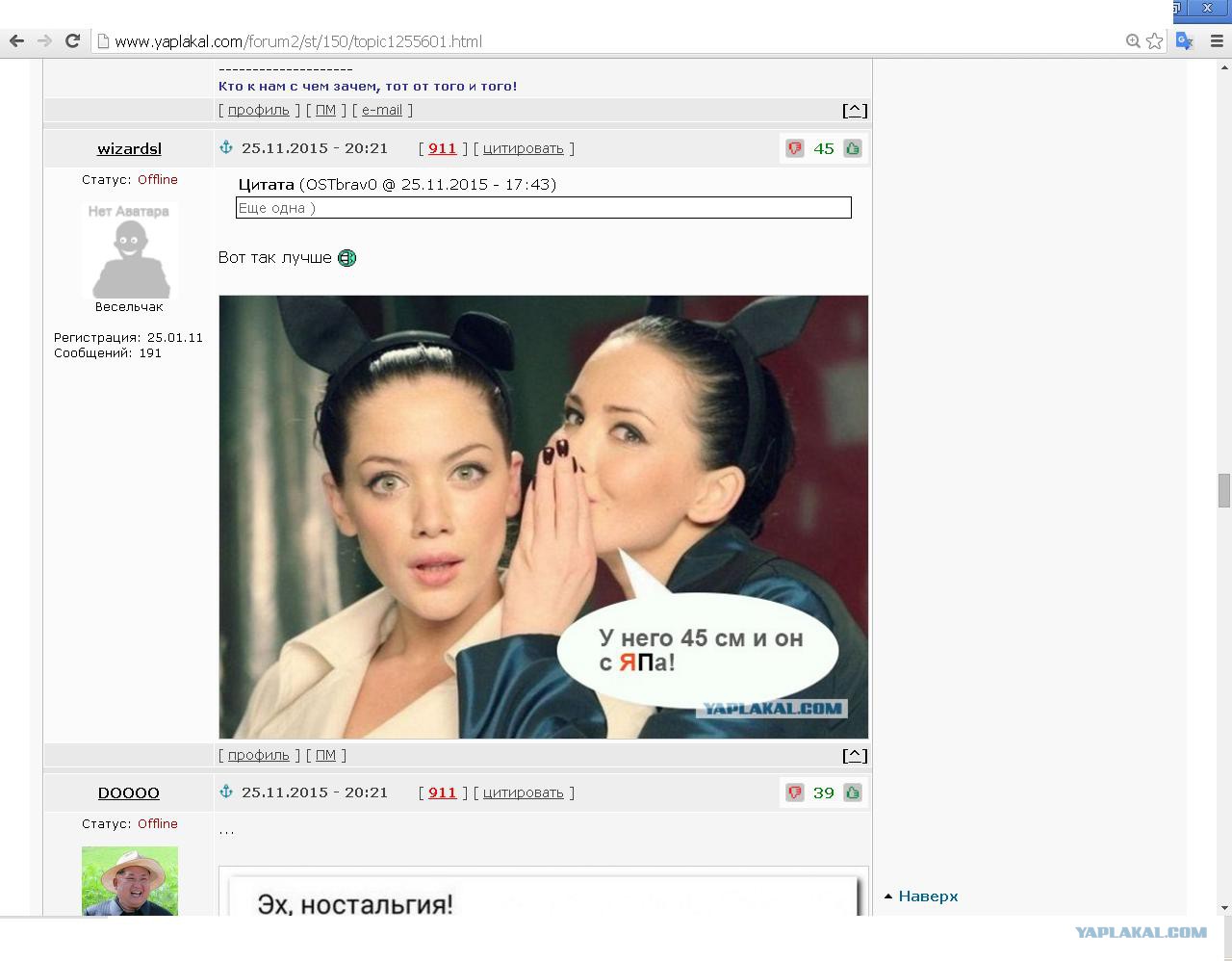Open 'профиль' link in the top post footer
This screenshot has height=961, width=1232.
click(x=258, y=110)
